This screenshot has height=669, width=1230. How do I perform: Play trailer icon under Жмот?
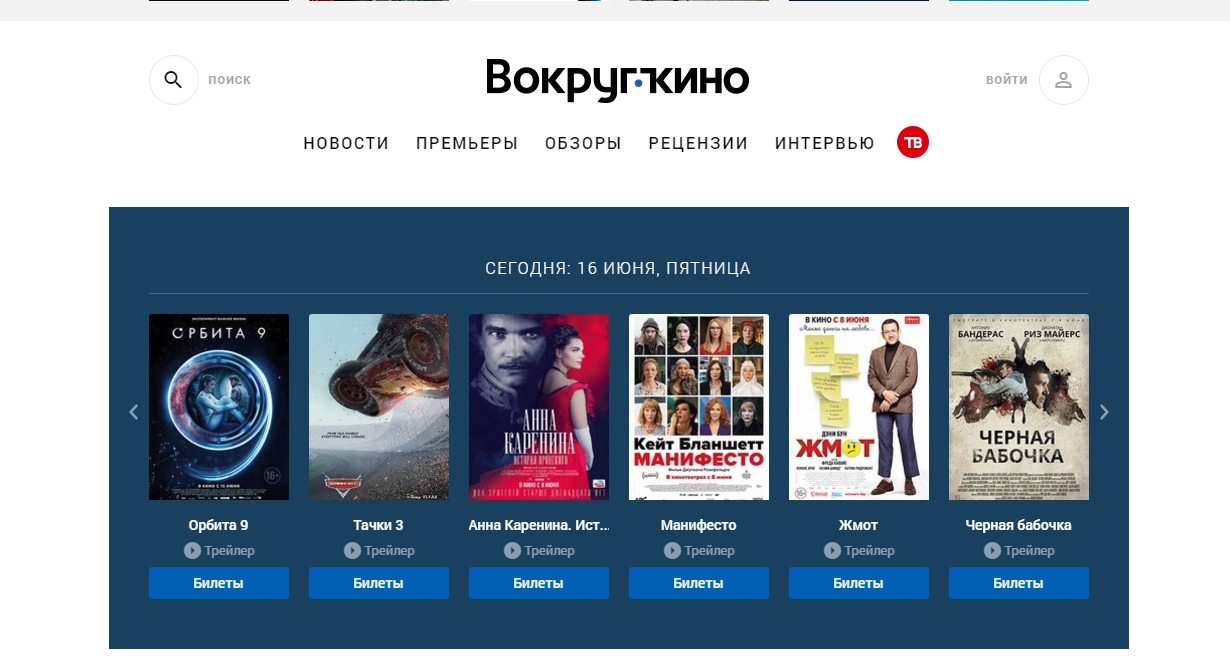tap(832, 551)
